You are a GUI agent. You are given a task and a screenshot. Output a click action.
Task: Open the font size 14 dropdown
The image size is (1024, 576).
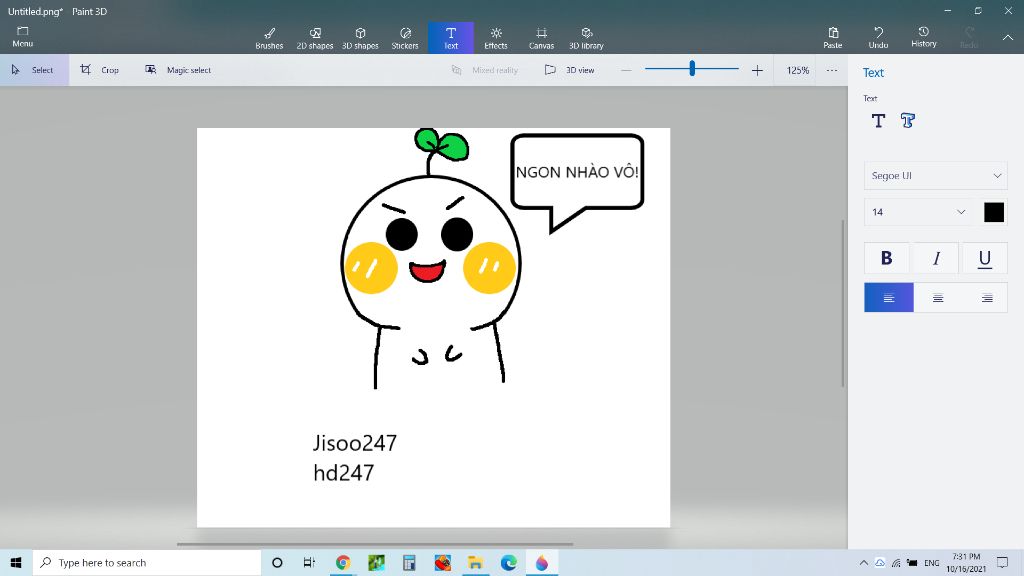pos(919,212)
